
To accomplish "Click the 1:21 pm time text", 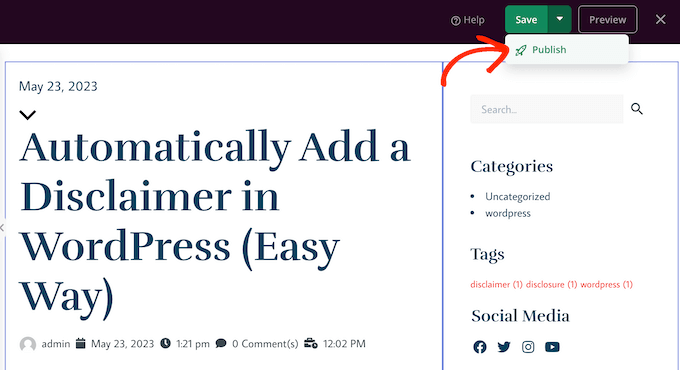I will click(193, 344).
